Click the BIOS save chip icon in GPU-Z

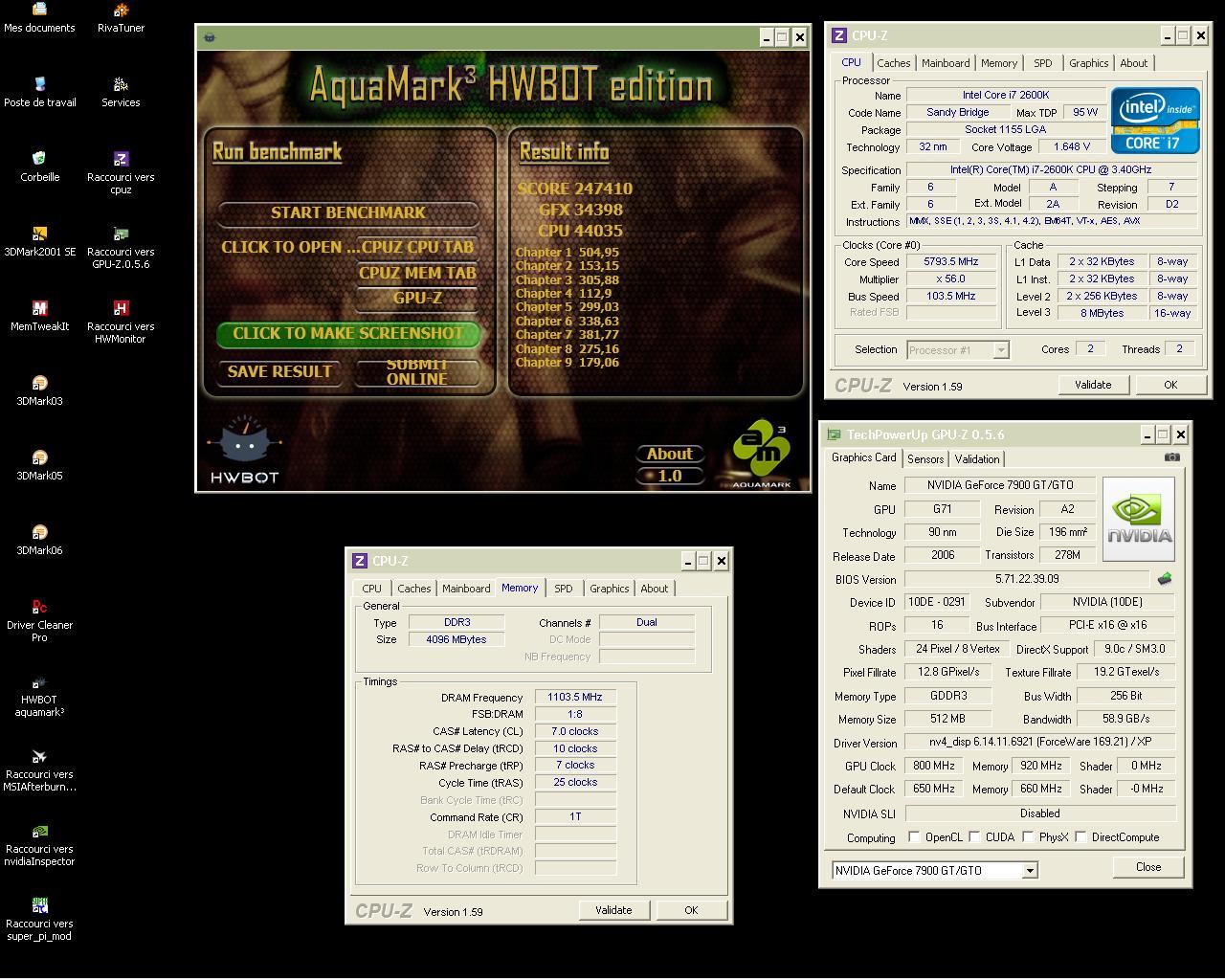coord(1165,579)
